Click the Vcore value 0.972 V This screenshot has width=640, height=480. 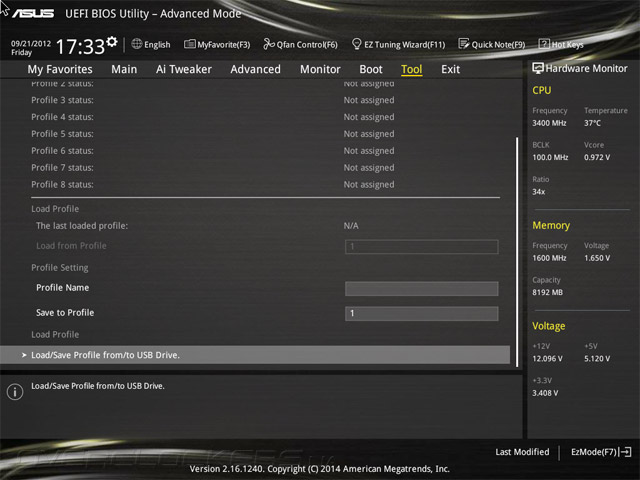click(x=597, y=157)
